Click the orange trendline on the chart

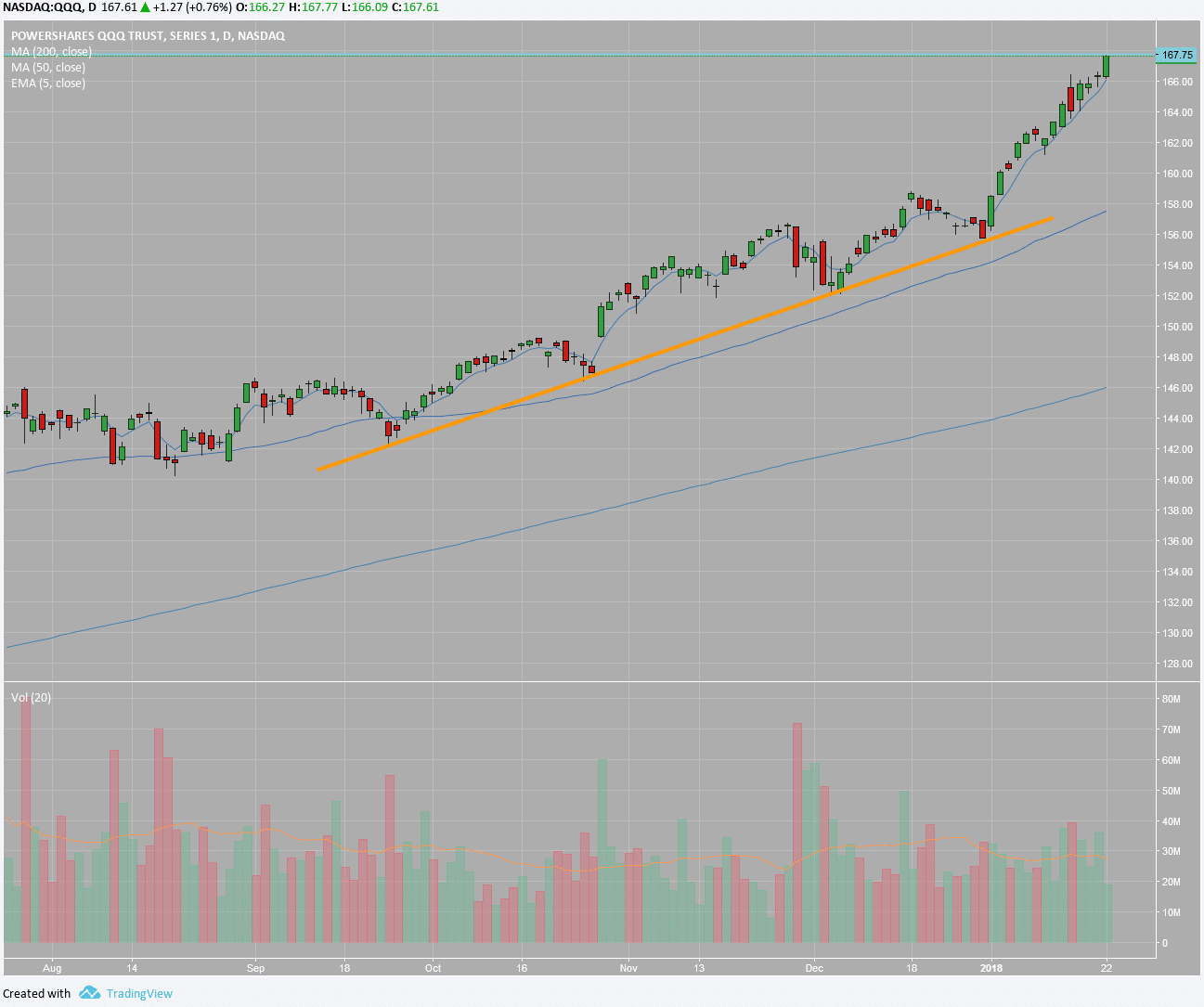(685, 344)
